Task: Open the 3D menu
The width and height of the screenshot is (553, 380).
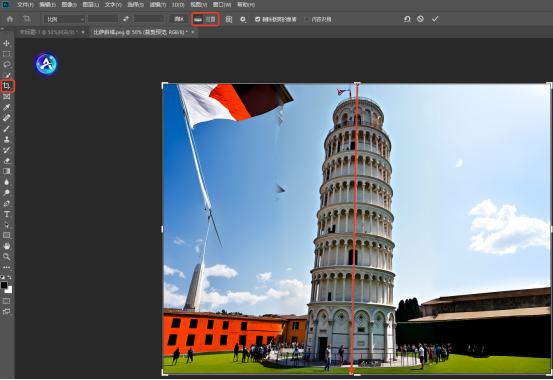Action: [x=178, y=5]
